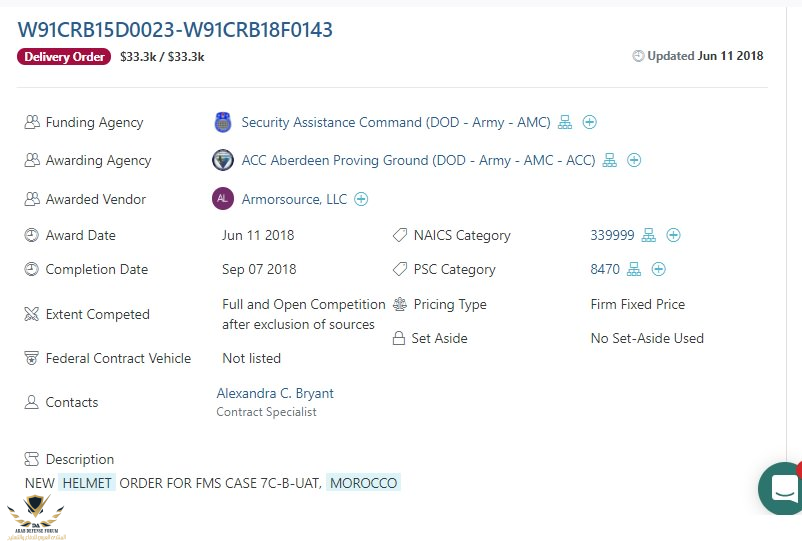Click highlighted MOROCCO keyword in description
The width and height of the screenshot is (802, 542).
point(363,483)
